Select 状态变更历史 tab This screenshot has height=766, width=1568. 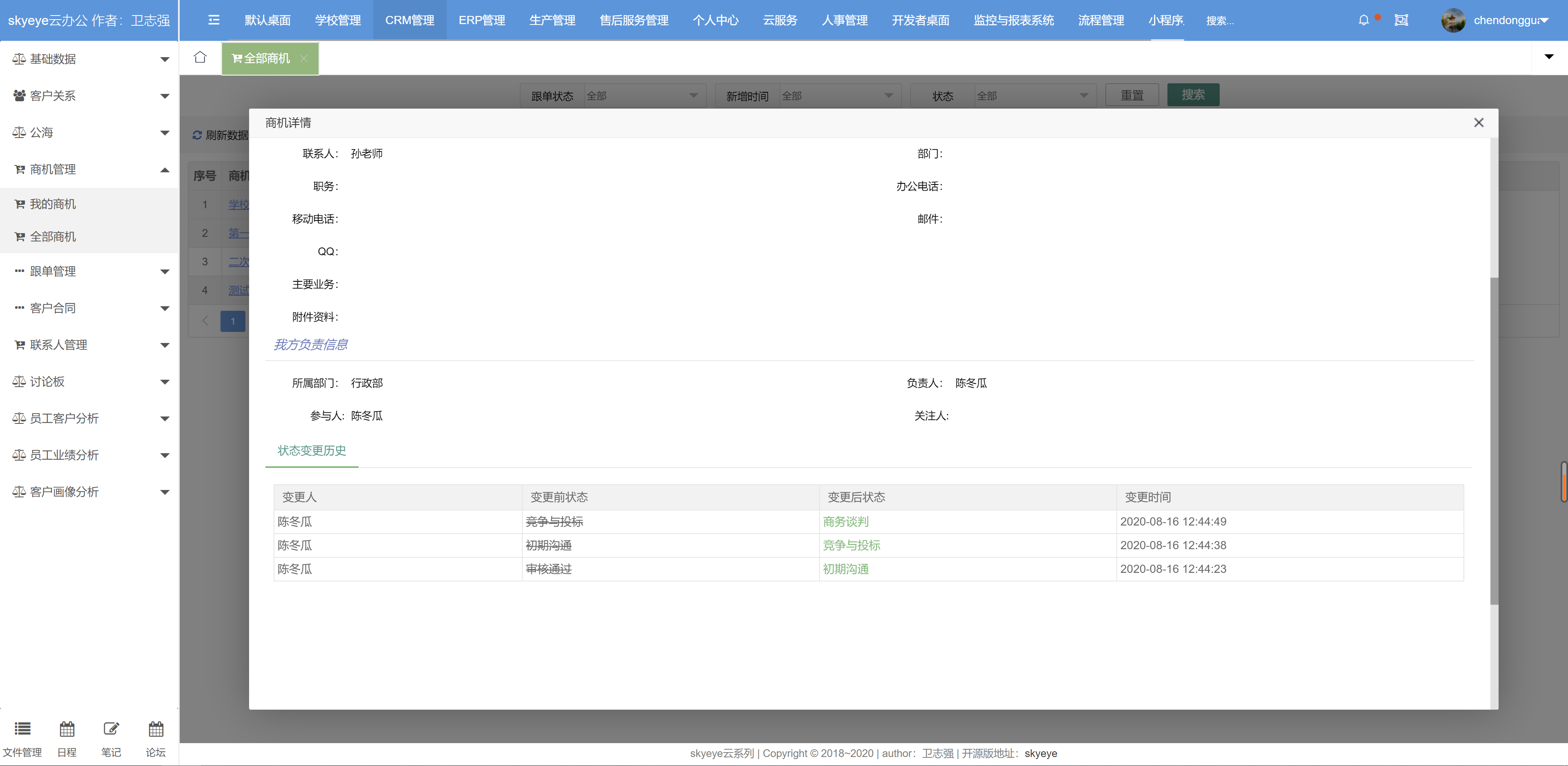pyautogui.click(x=312, y=451)
